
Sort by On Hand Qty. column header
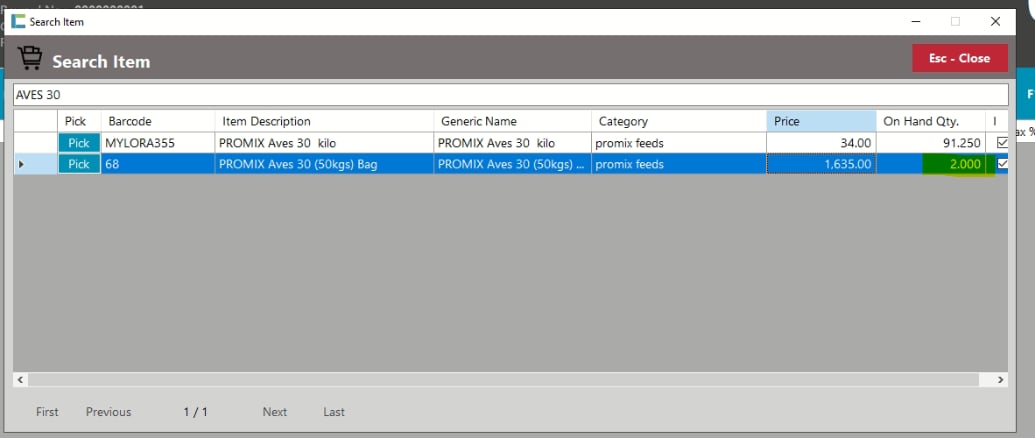click(932, 121)
